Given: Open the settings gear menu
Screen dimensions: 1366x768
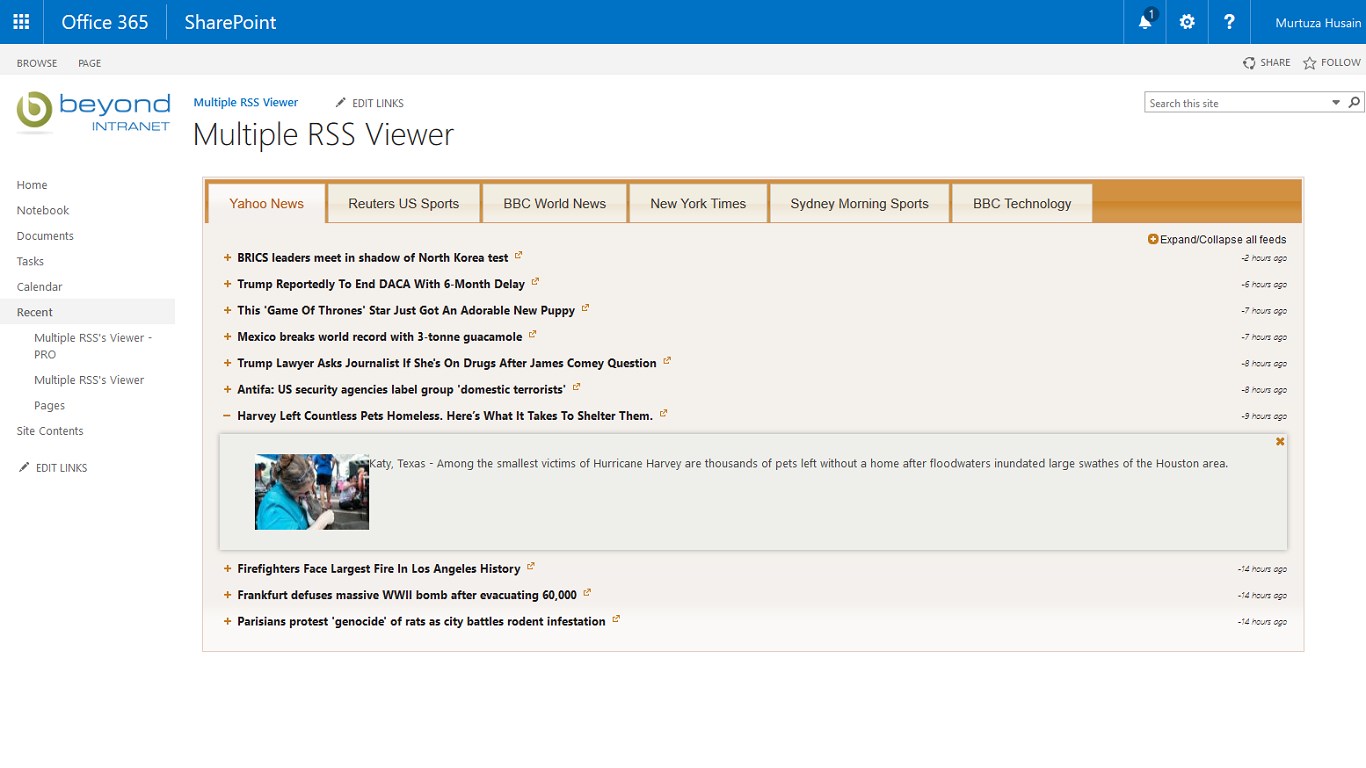Looking at the screenshot, I should pos(1187,22).
